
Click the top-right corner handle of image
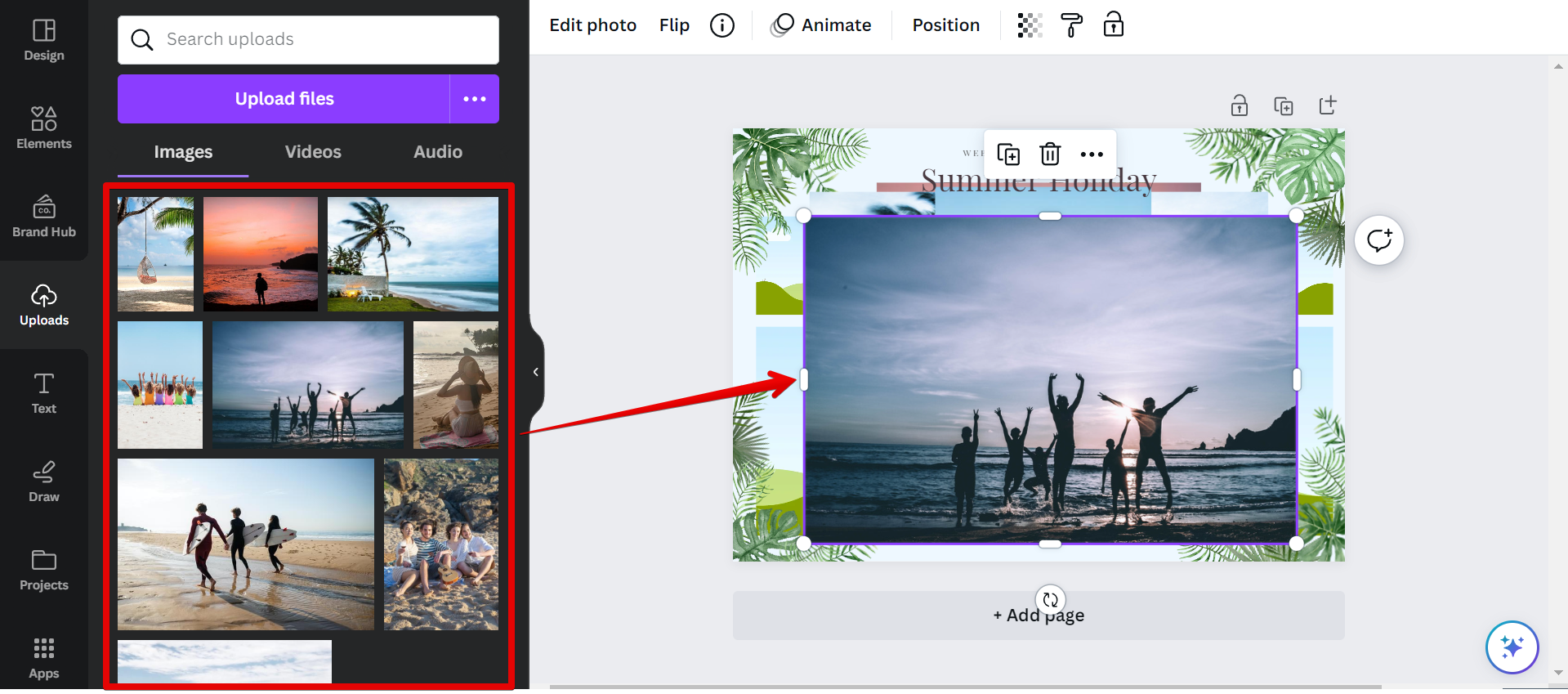pyautogui.click(x=1297, y=216)
